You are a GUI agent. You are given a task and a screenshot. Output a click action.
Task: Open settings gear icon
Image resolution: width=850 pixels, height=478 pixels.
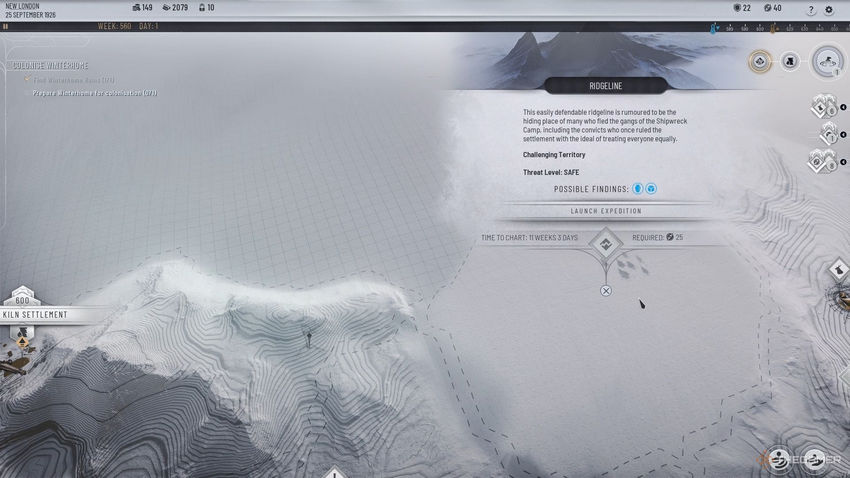[829, 9]
